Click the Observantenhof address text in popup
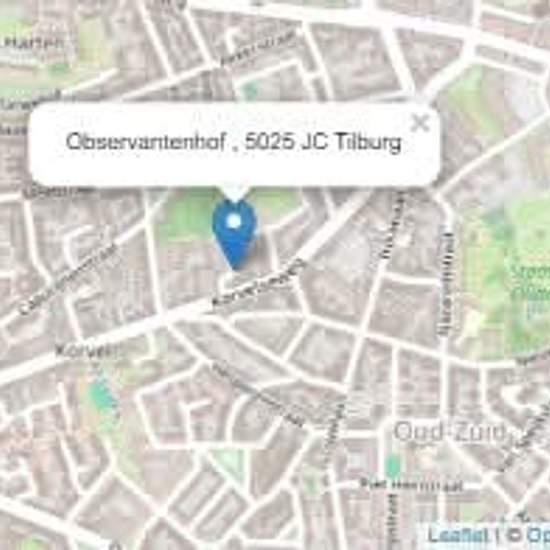This screenshot has width=550, height=550. [x=234, y=142]
